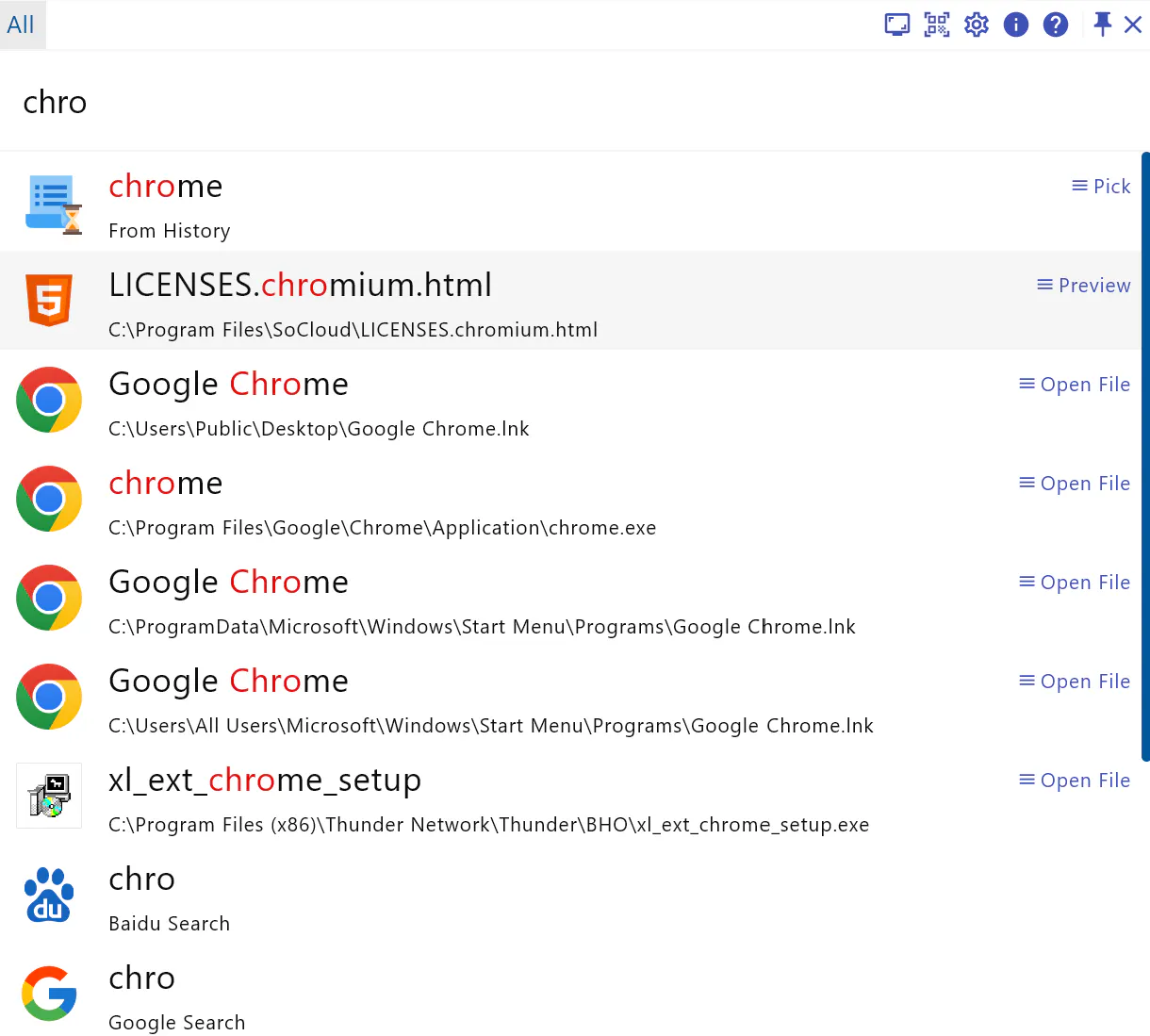Click installer icon for xl_ext_chrome_setup
Viewport: 1150px width, 1036px height.
tap(49, 796)
